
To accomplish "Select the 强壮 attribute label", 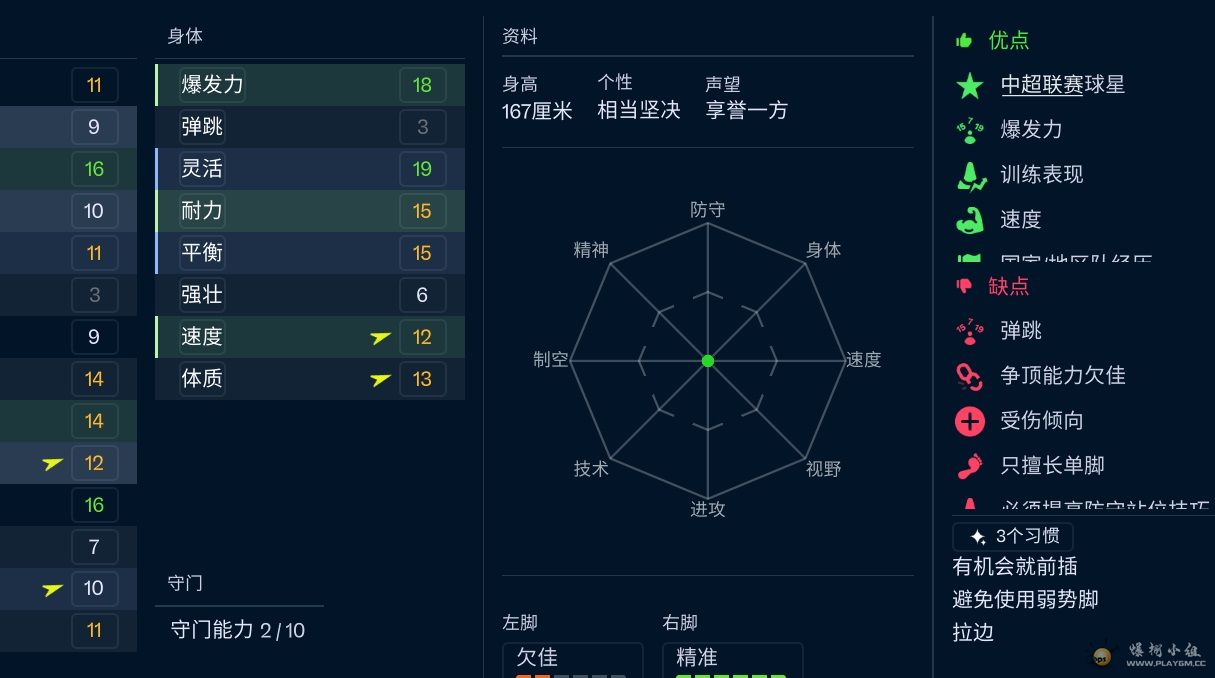I will (202, 295).
